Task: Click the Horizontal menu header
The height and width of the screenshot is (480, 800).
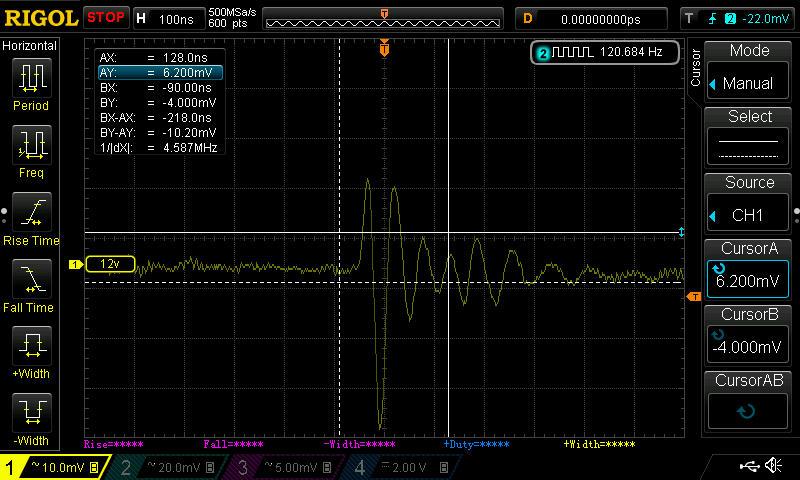Action: 30,45
